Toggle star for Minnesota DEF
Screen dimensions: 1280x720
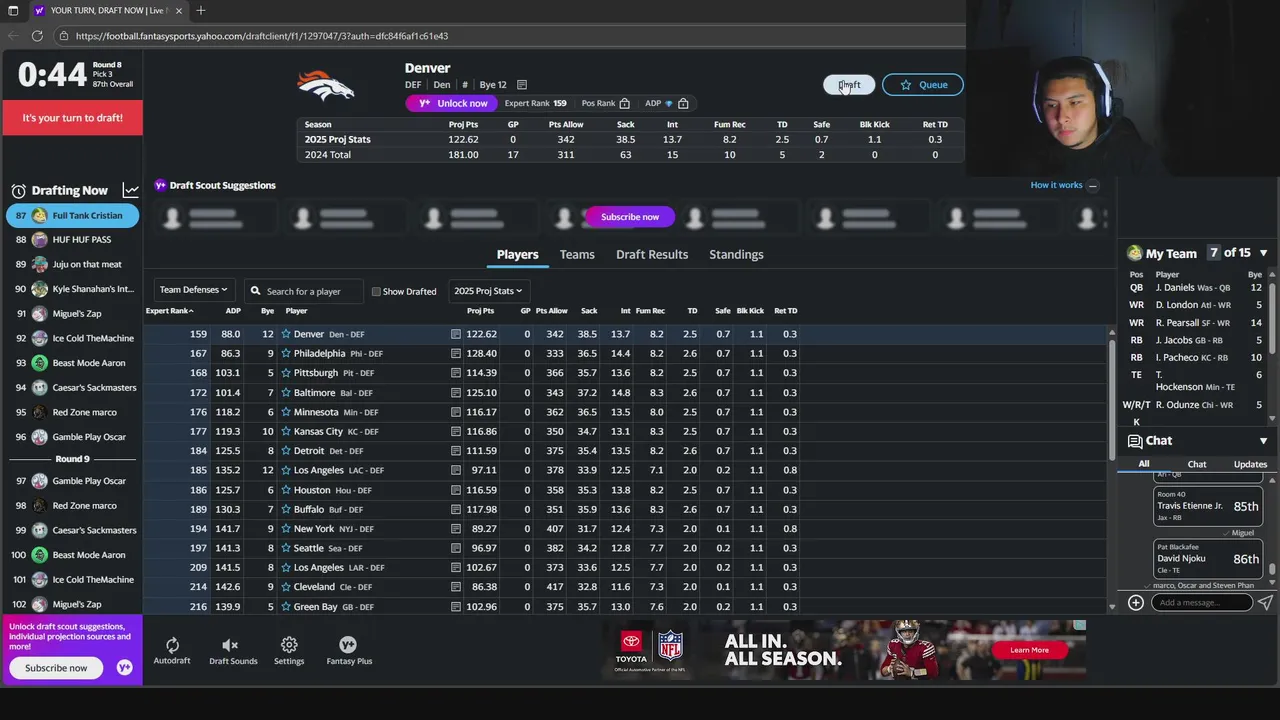pos(285,412)
